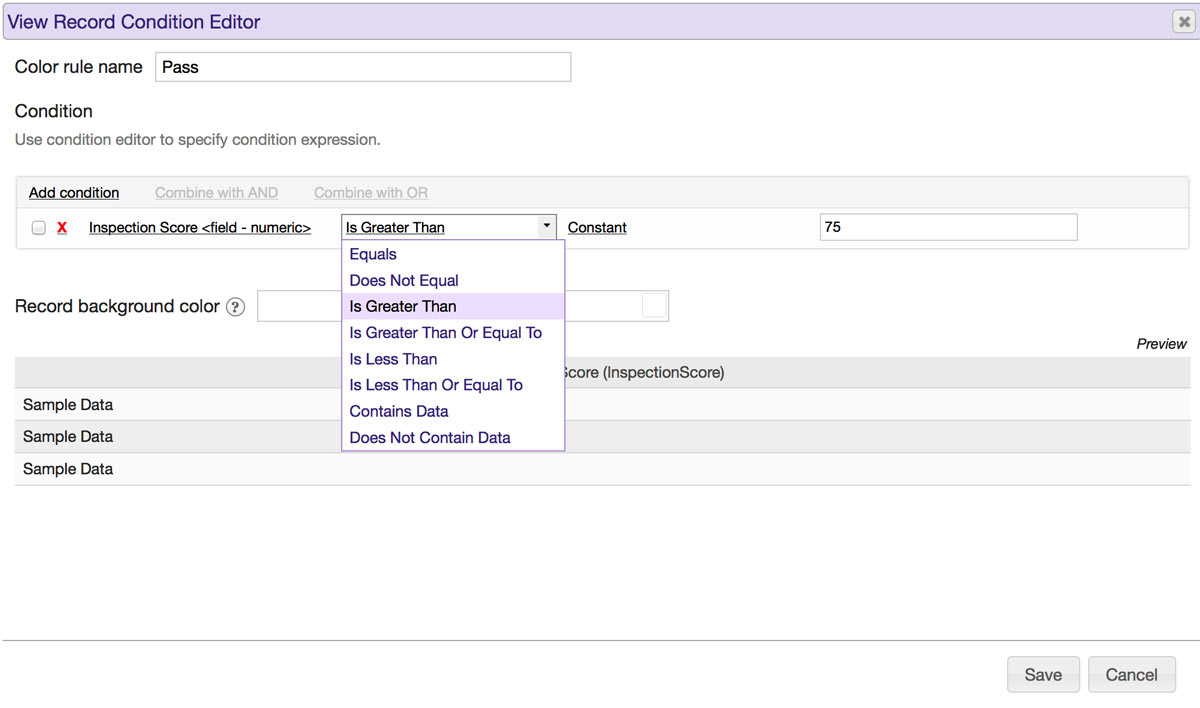Click the constant value field containing 75
The width and height of the screenshot is (1200, 708).
(947, 227)
